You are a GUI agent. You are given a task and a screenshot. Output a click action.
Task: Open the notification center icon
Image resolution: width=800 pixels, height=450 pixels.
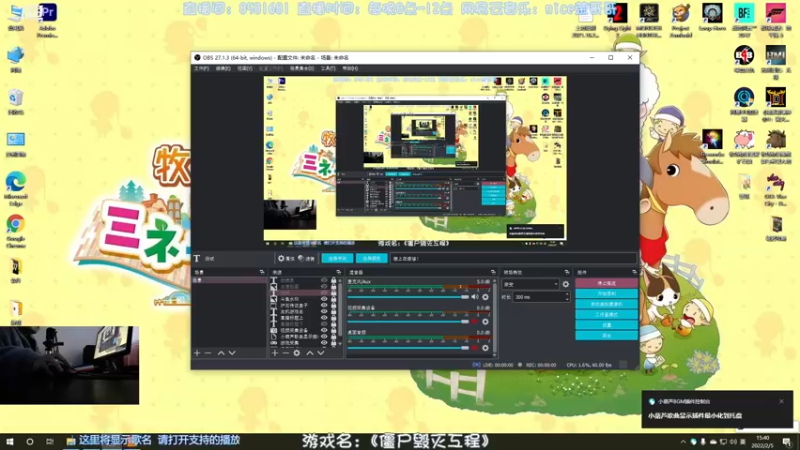(787, 442)
